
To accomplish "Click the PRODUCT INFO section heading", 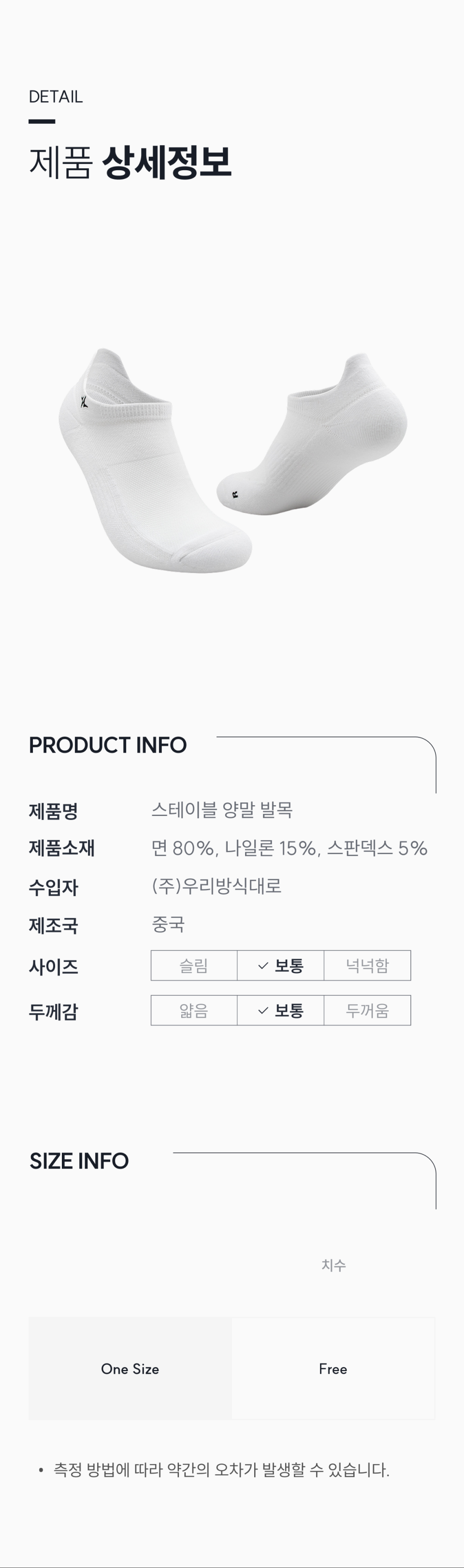I will [108, 745].
